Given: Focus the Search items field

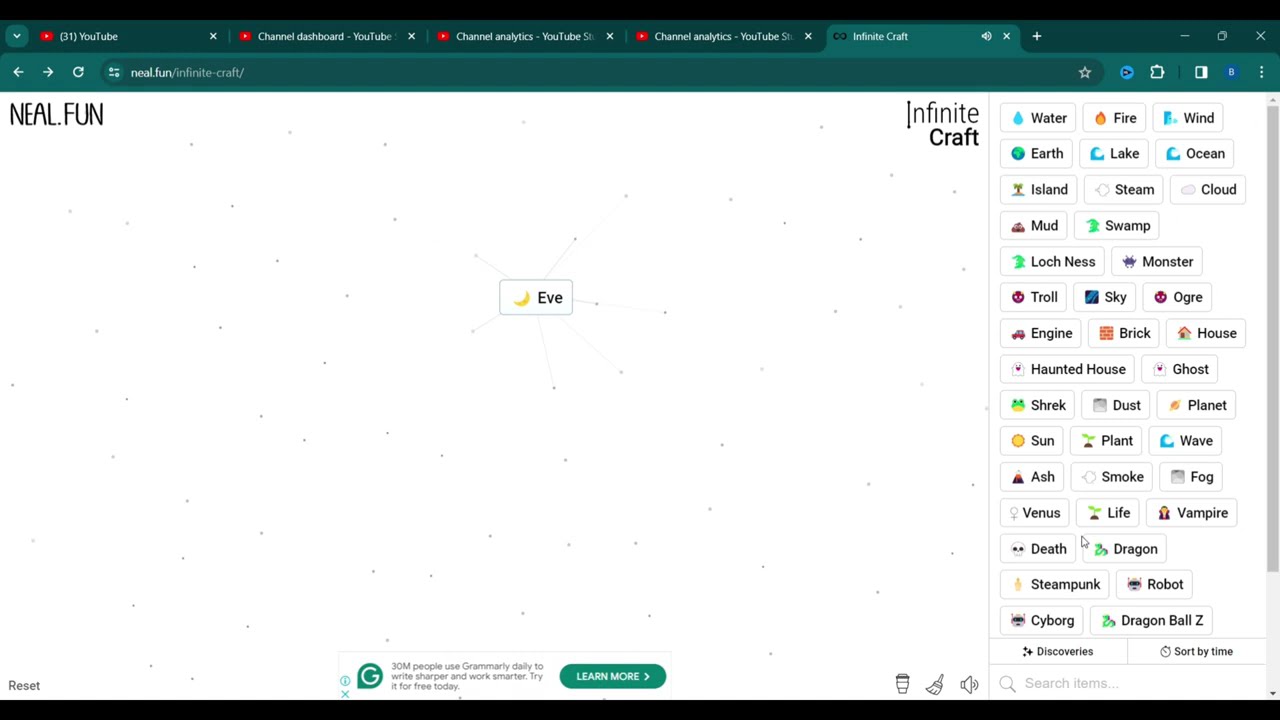Looking at the screenshot, I should pyautogui.click(x=1128, y=683).
